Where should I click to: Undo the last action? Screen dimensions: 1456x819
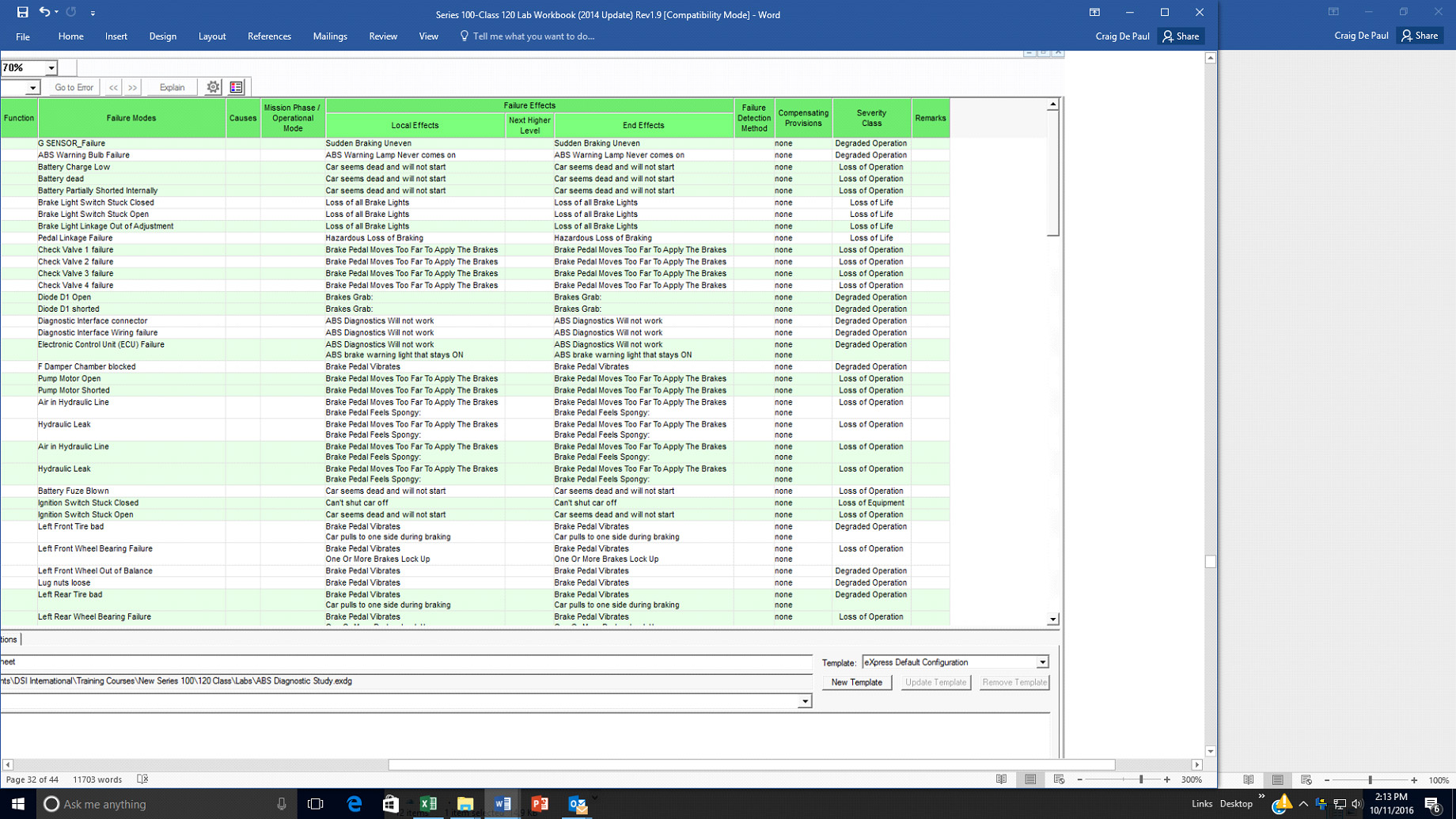coord(44,13)
